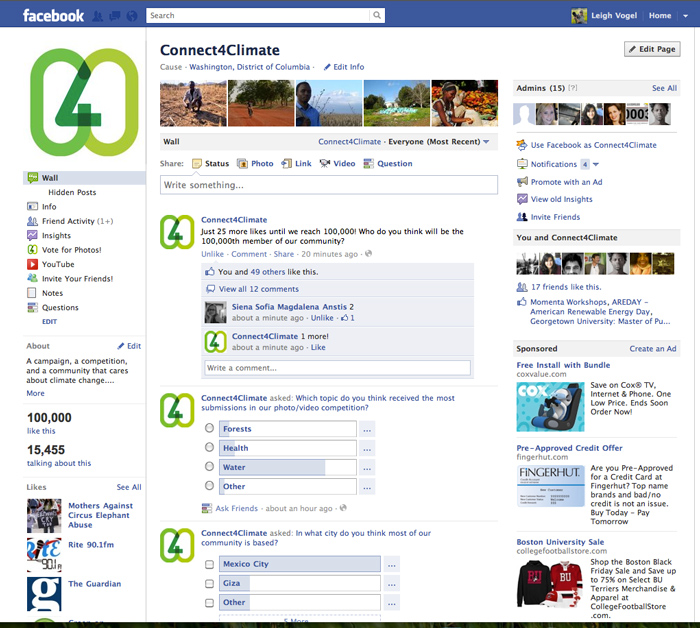The image size is (700, 628).
Task: Select the Health radio option
Action: coord(209,447)
